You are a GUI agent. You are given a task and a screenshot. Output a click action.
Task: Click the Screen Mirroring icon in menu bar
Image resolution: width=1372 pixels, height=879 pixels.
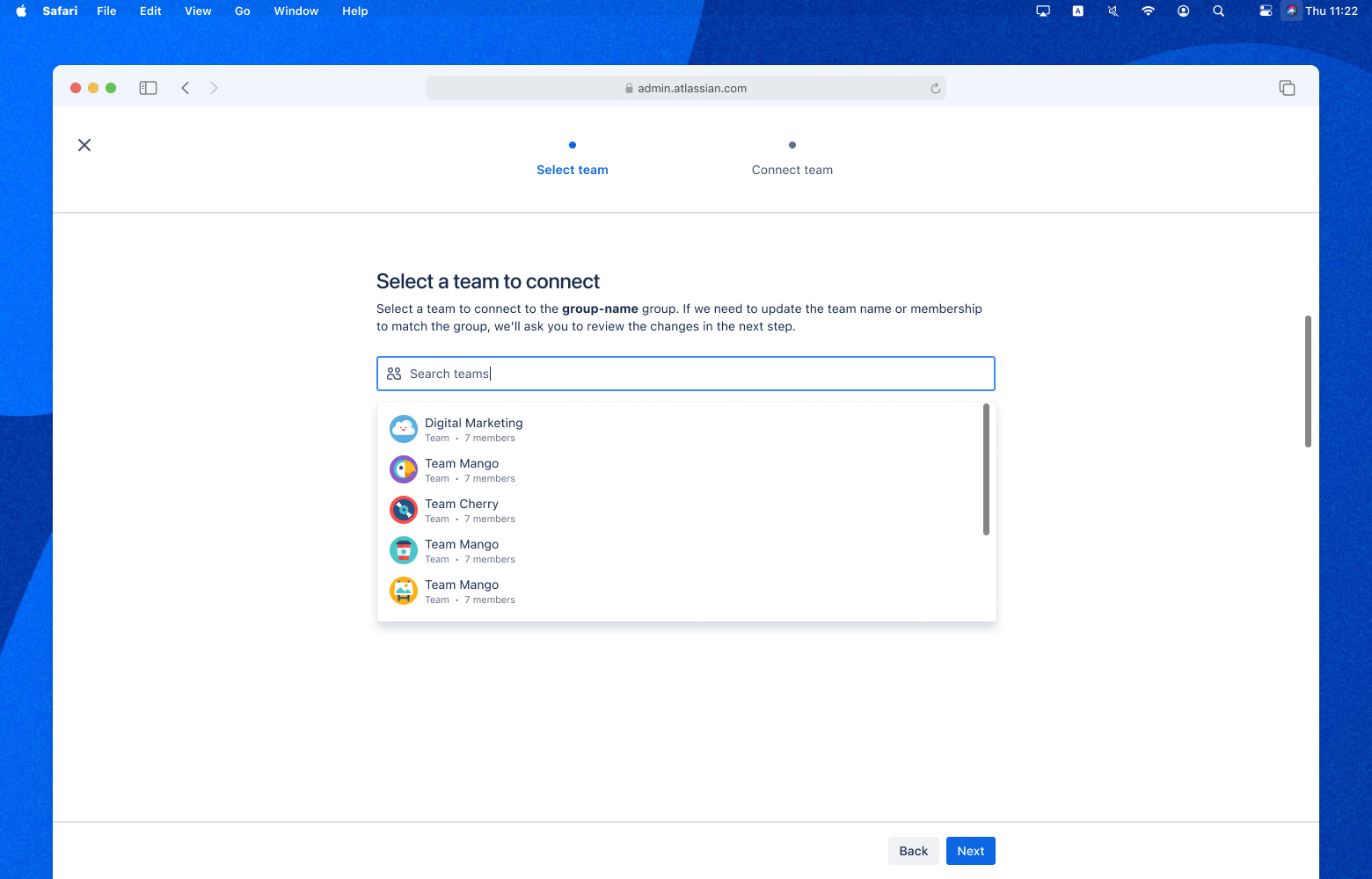point(1042,11)
